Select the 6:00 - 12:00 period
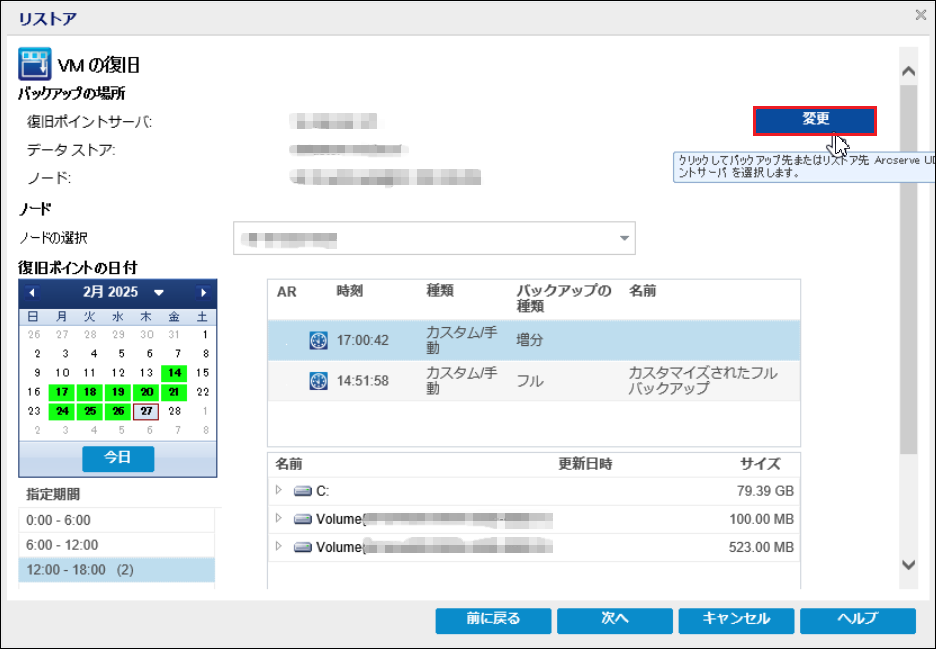Viewport: 936px width, 649px height. (117, 545)
